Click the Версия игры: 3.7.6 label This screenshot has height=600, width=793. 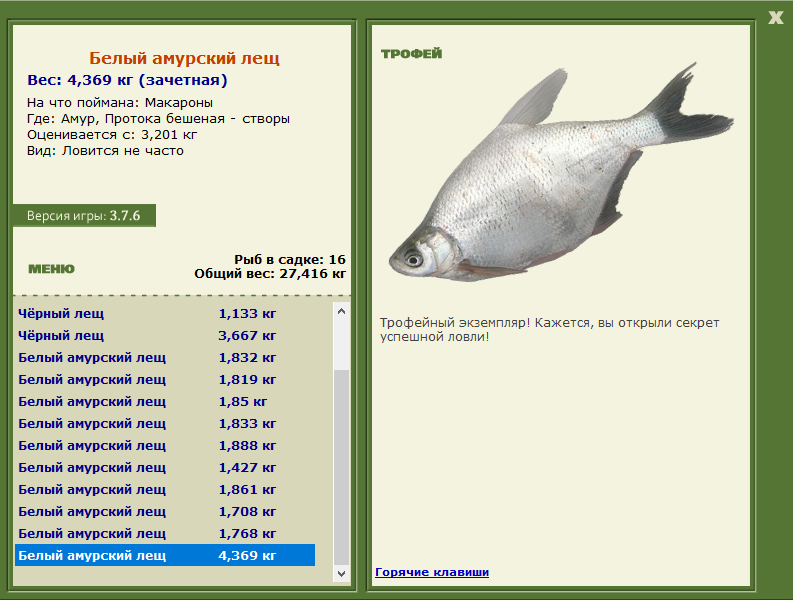click(x=84, y=216)
